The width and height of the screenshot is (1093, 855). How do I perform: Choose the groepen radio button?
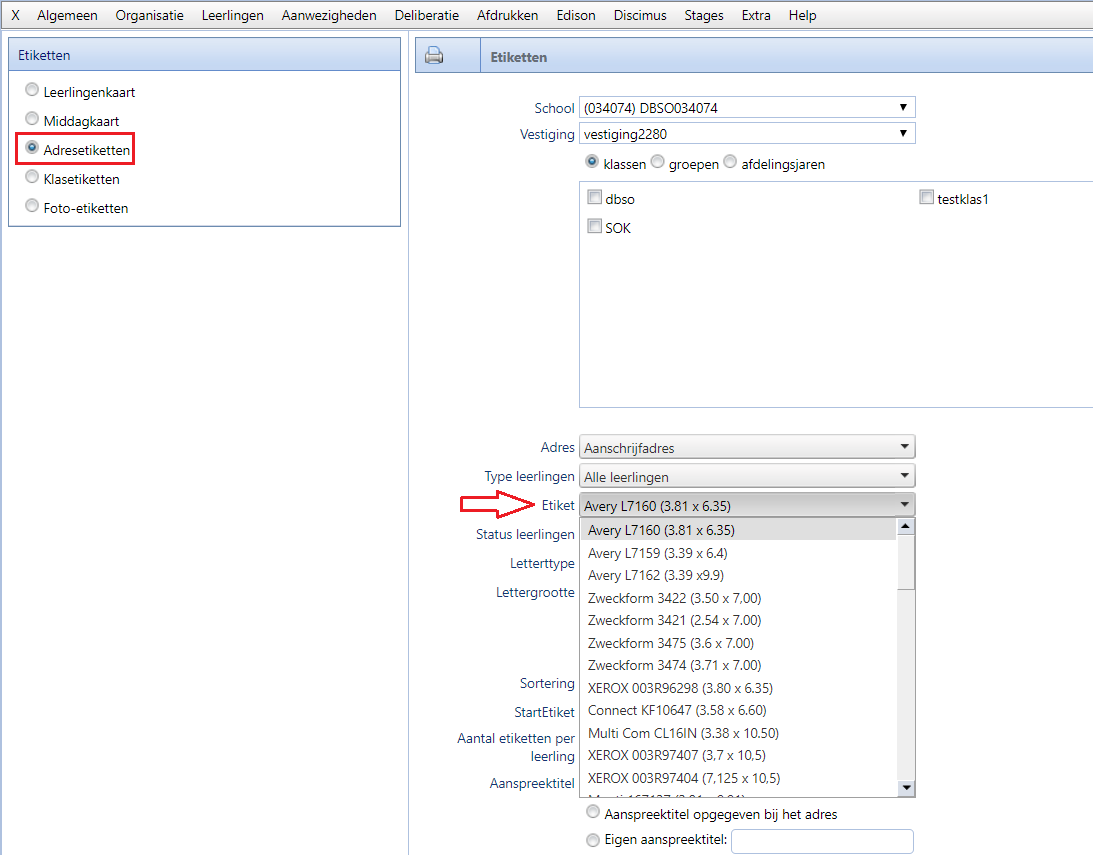pos(658,162)
